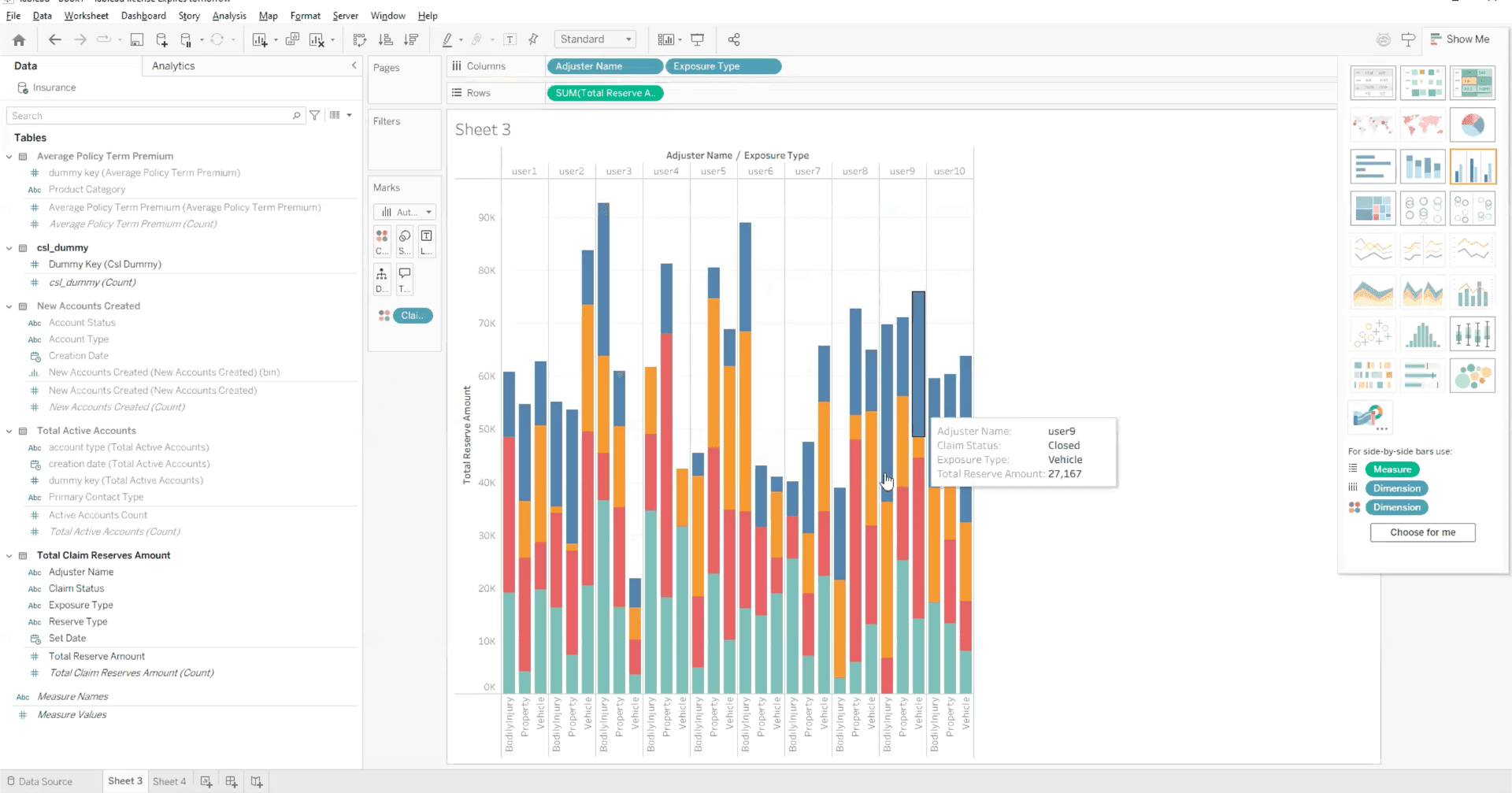Image resolution: width=1512 pixels, height=793 pixels.
Task: Open the Color shelf on the Marks card
Action: (x=382, y=242)
